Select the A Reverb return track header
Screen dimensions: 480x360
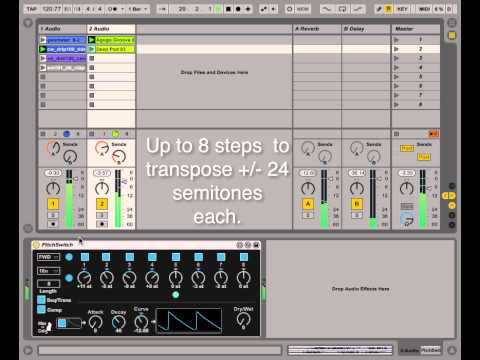[x=317, y=29]
